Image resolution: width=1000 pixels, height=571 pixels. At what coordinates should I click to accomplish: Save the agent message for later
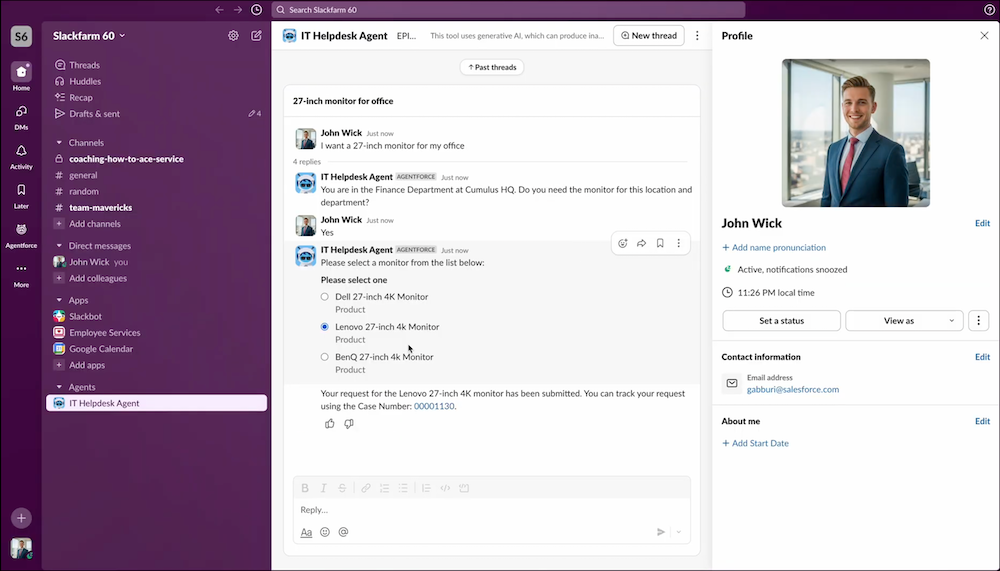pos(660,243)
